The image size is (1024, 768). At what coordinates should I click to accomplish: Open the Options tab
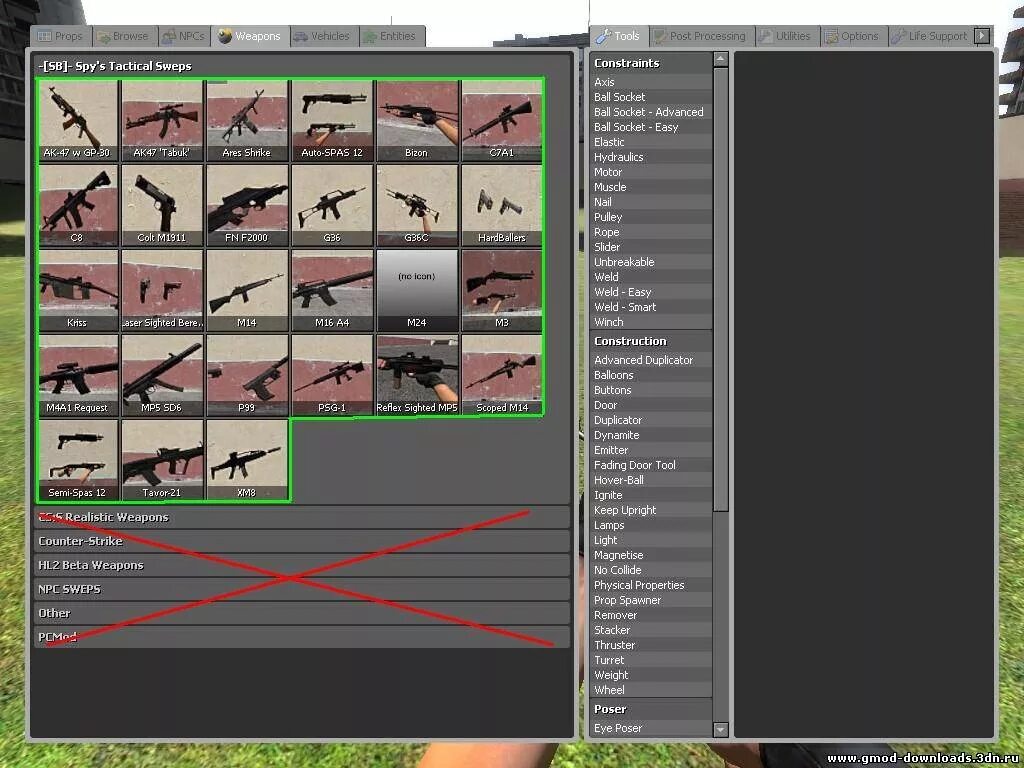pyautogui.click(x=853, y=37)
